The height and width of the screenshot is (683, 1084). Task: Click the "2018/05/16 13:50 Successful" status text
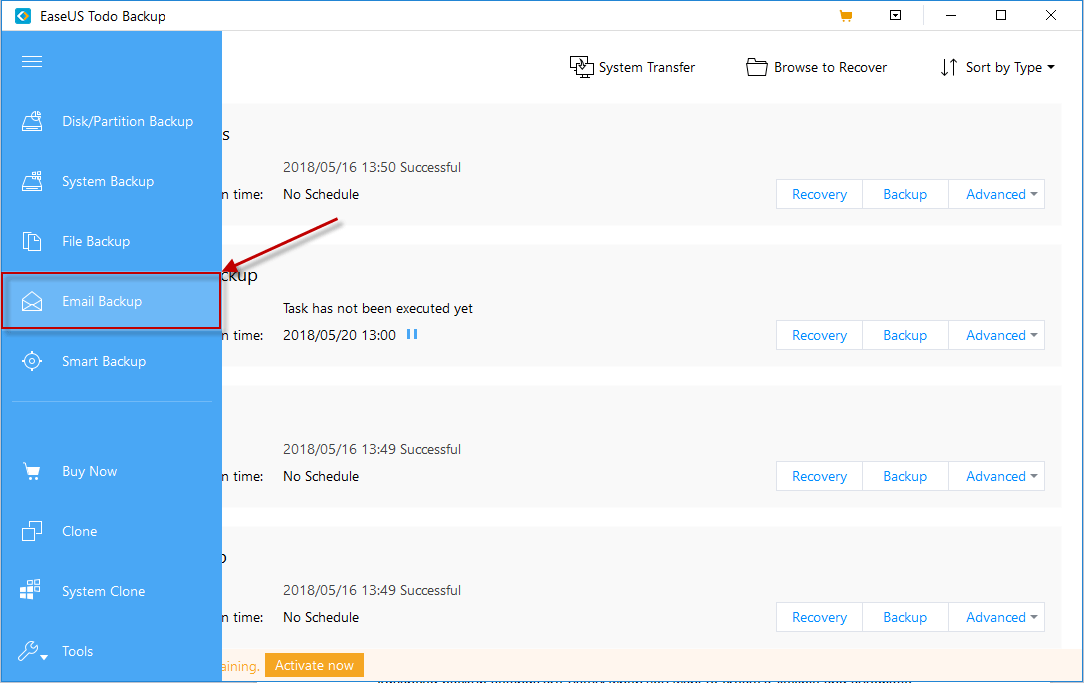pos(372,167)
